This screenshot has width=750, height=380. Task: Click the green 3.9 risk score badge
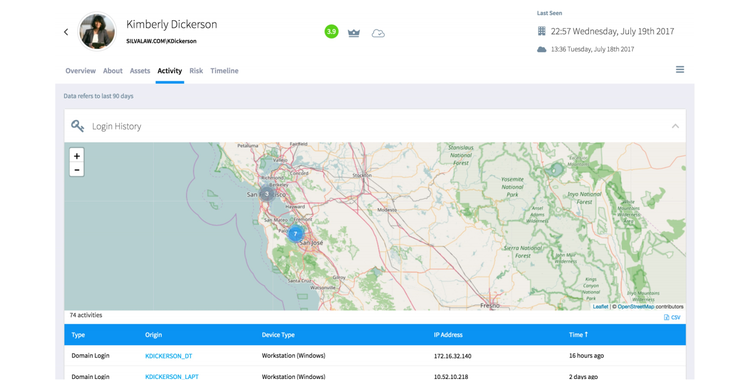pos(331,32)
